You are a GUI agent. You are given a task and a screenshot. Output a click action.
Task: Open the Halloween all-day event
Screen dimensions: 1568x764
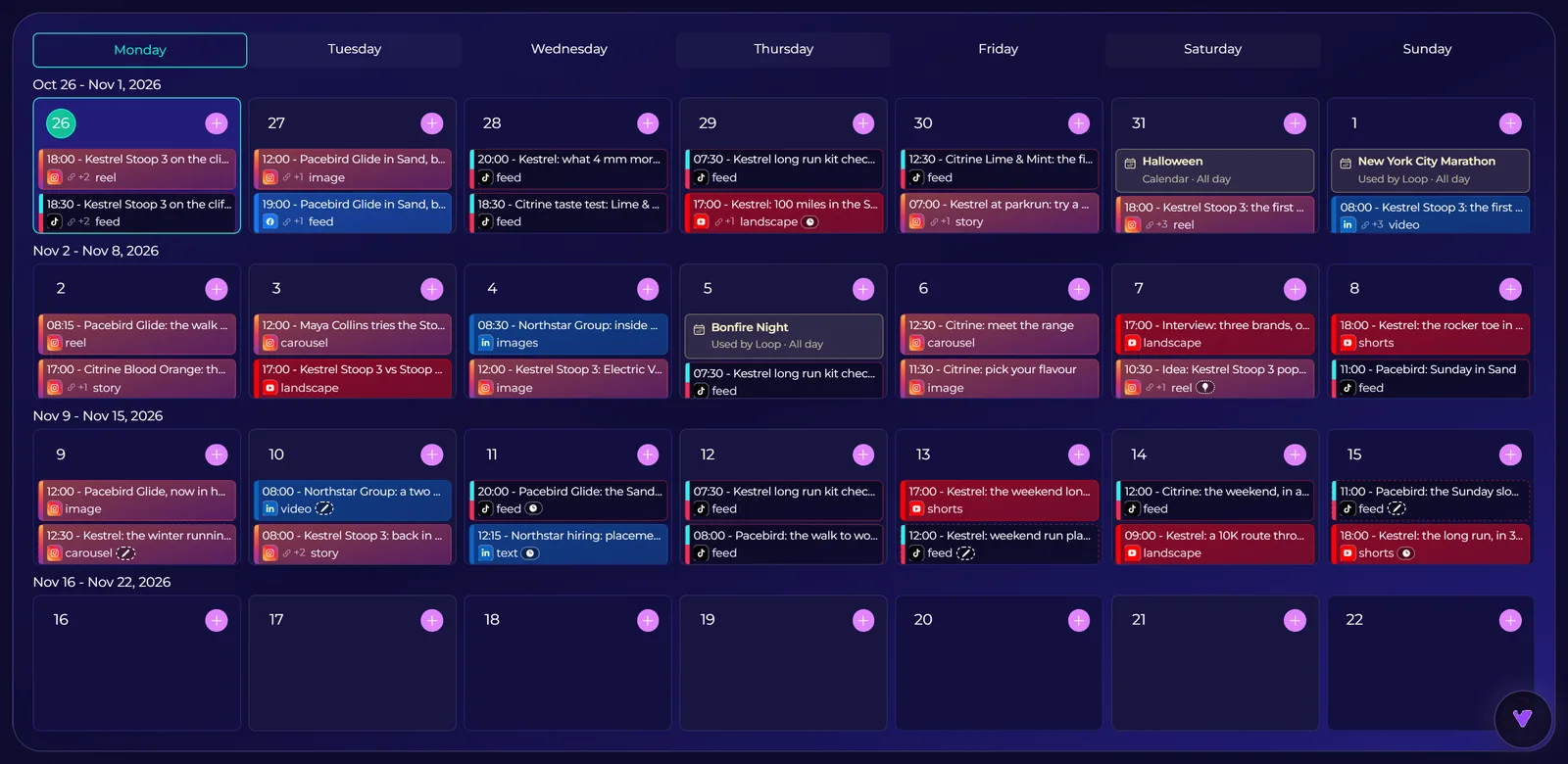click(x=1215, y=170)
